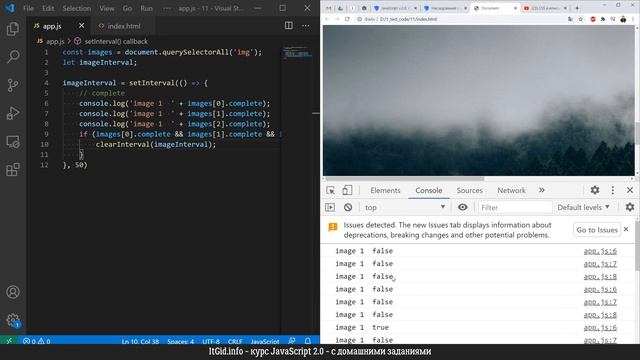Bookmark this page star icon

click(x=580, y=19)
